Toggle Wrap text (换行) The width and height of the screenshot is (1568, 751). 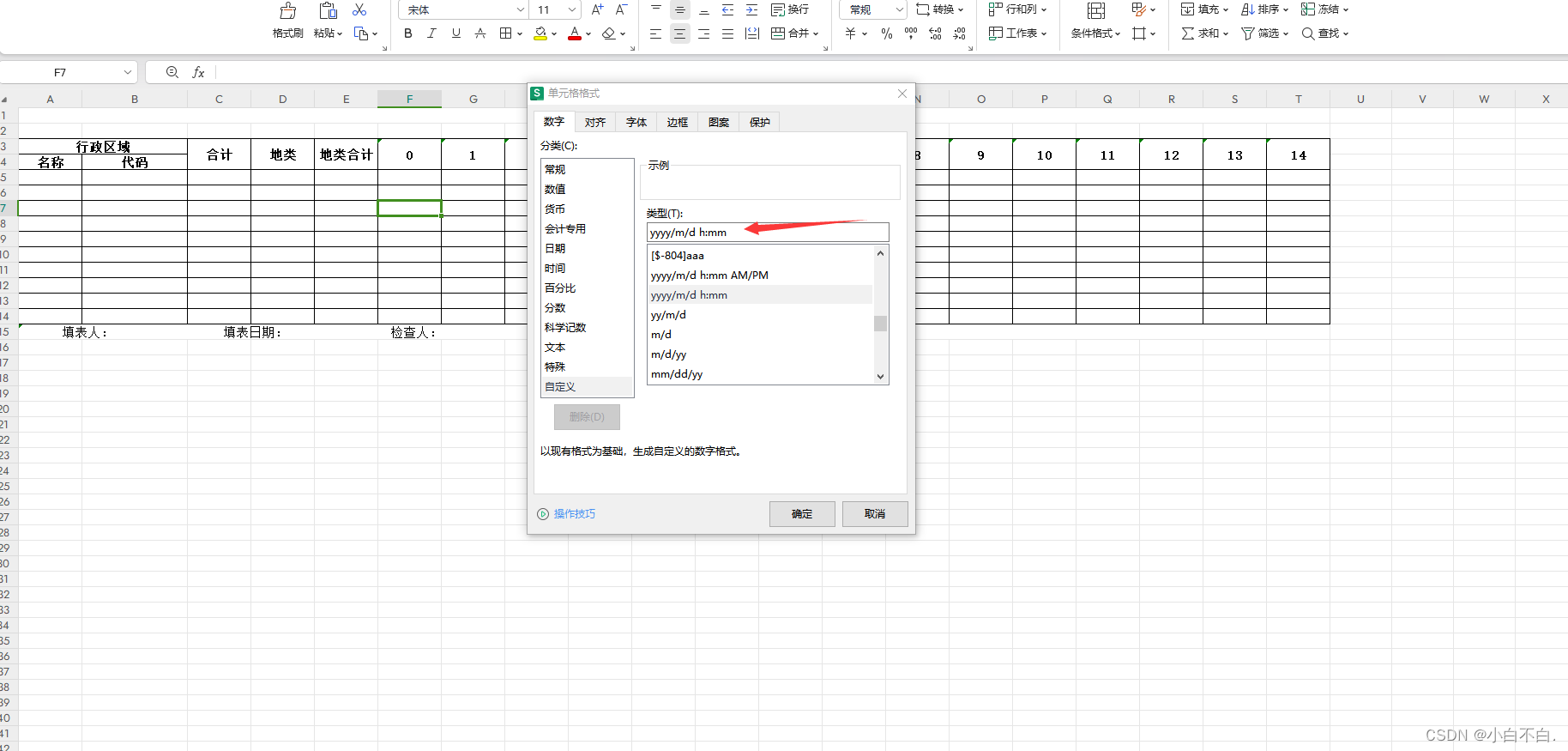pos(790,9)
